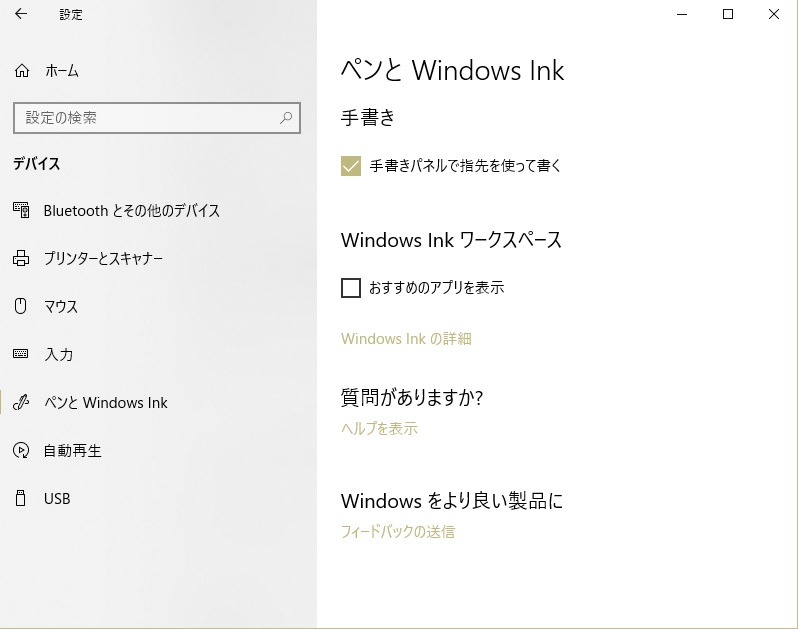This screenshot has height=629, width=798.
Task: Click the 質問がありますか? heading
Action: [412, 397]
